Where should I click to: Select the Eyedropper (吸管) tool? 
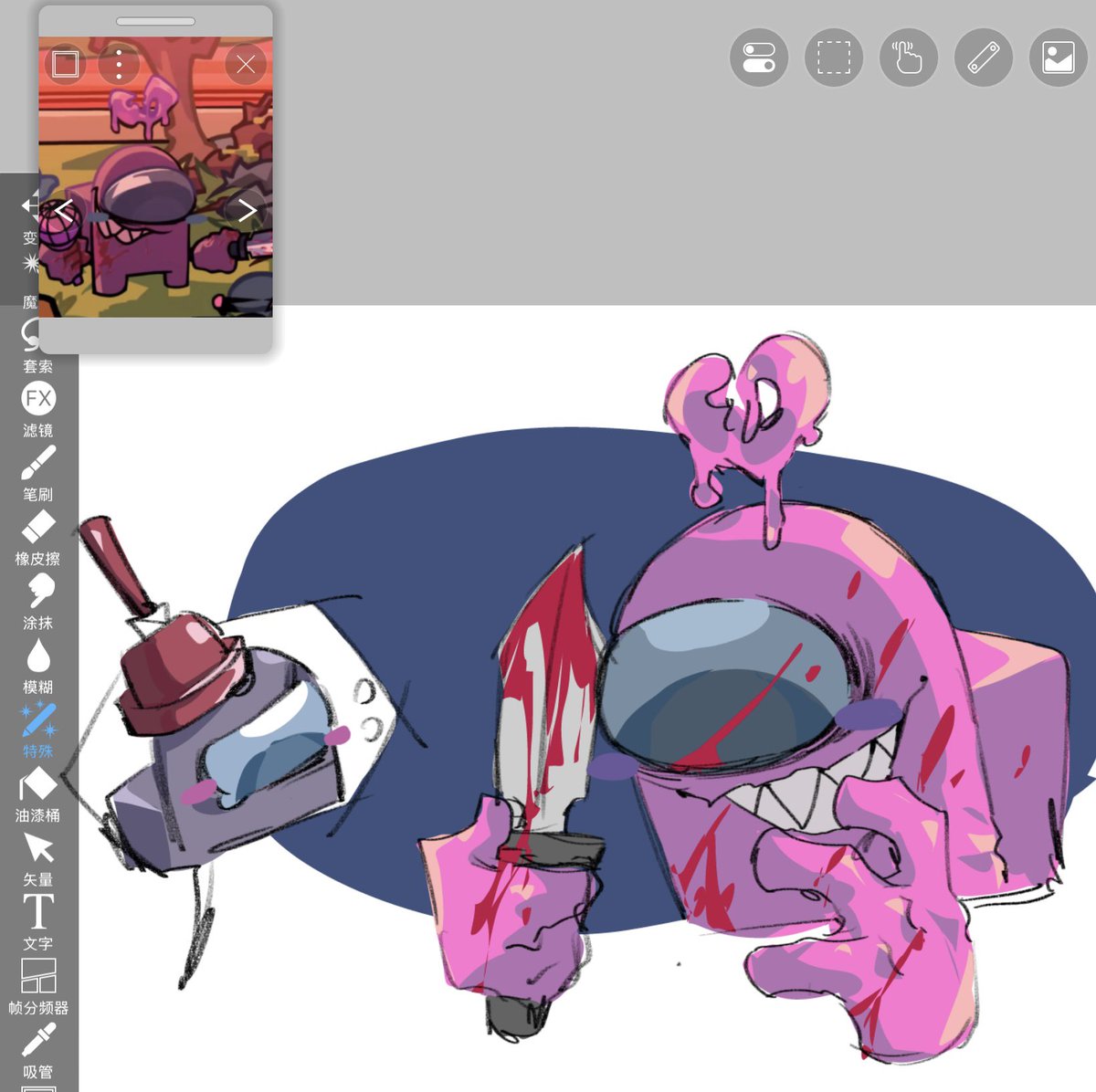tap(37, 1050)
